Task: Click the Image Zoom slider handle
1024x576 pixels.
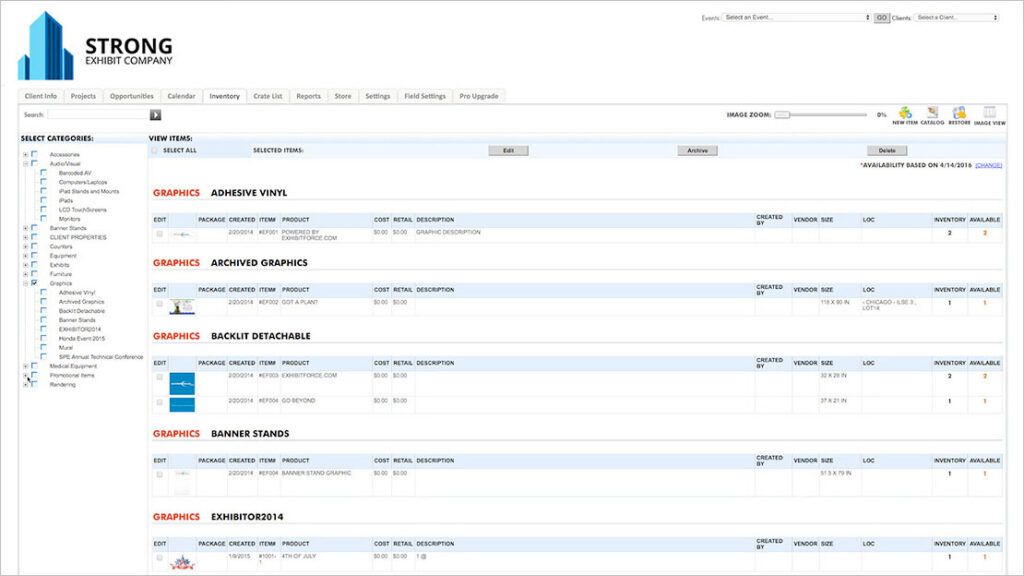Action: point(782,115)
